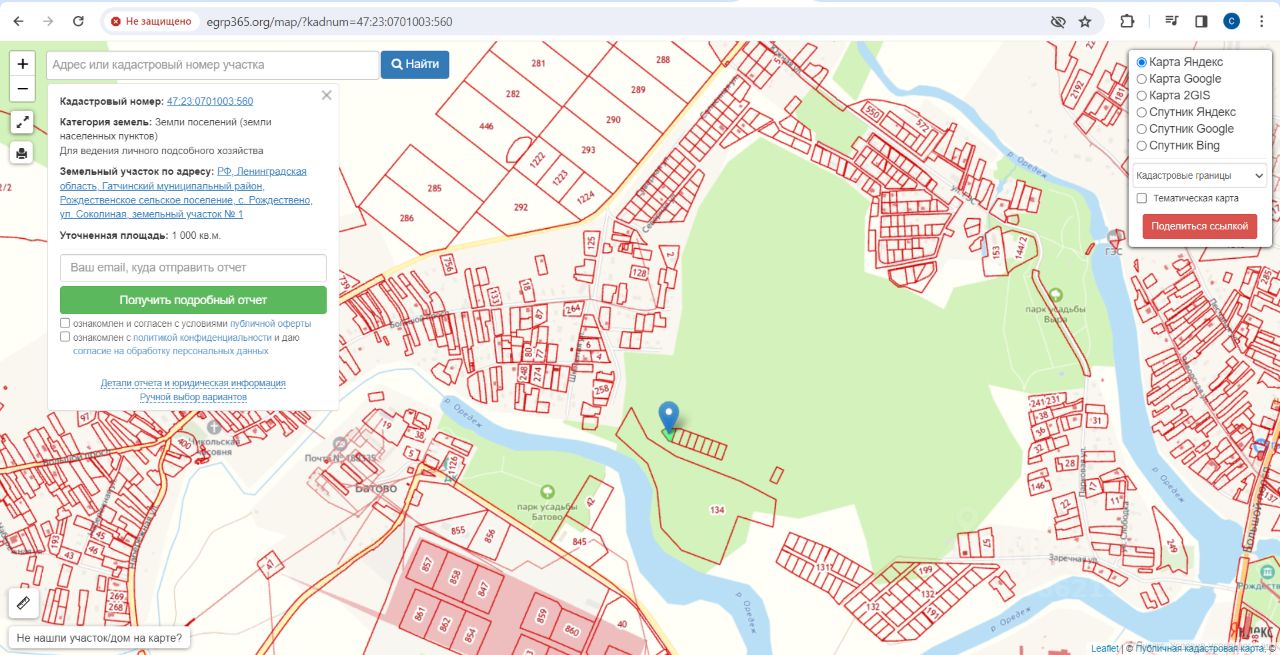
Task: Enable the Тематическая карта checkbox
Action: 1142,198
